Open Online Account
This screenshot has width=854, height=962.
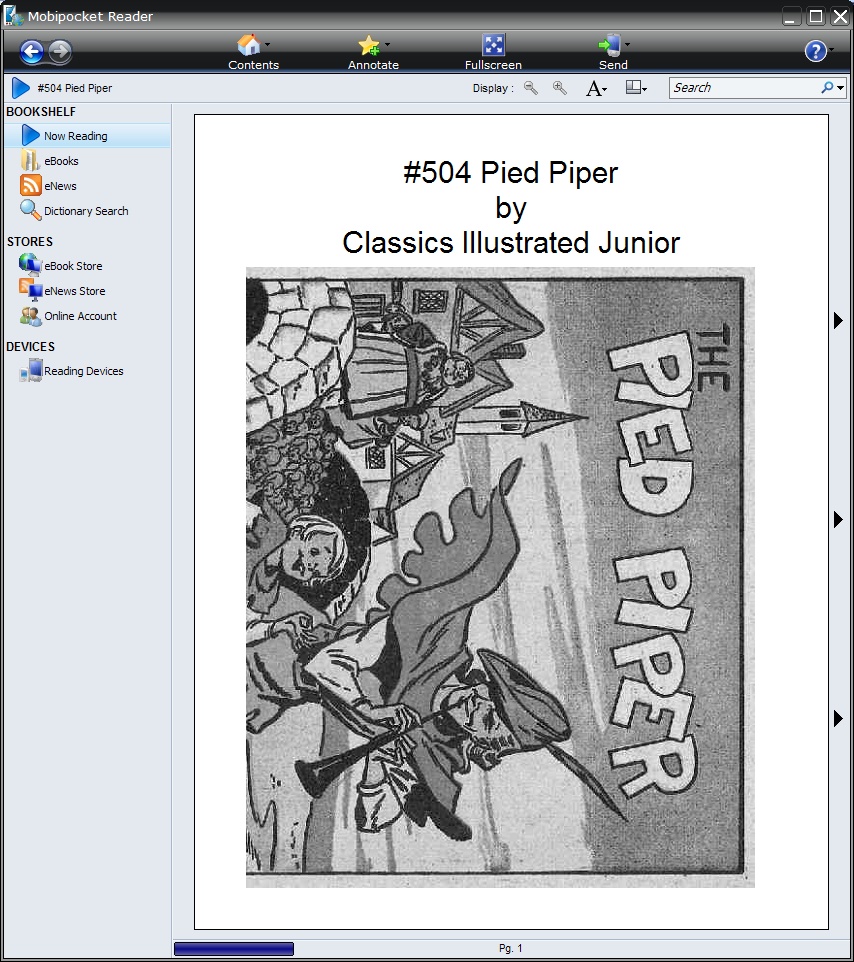tap(80, 316)
